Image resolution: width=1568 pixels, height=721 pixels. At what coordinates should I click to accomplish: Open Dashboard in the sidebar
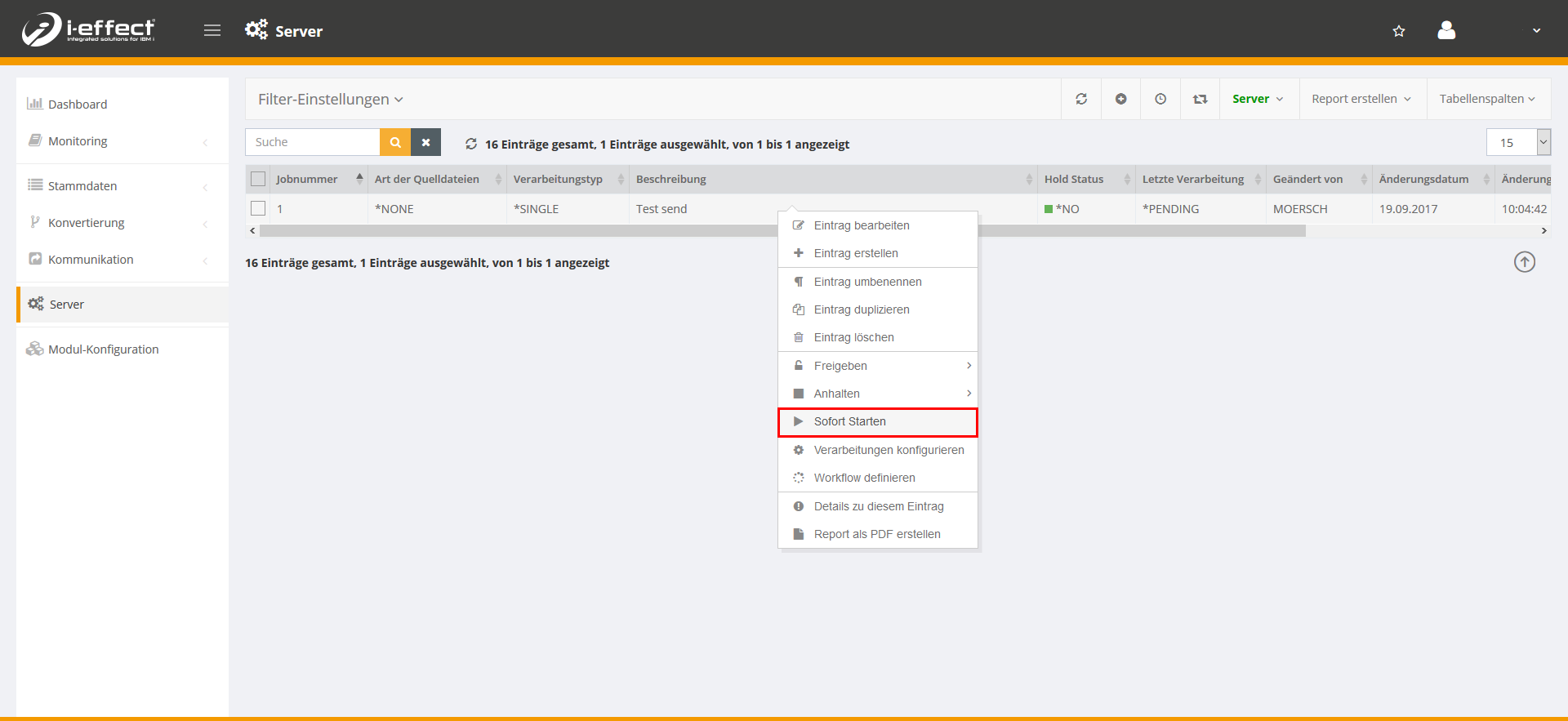tap(78, 105)
